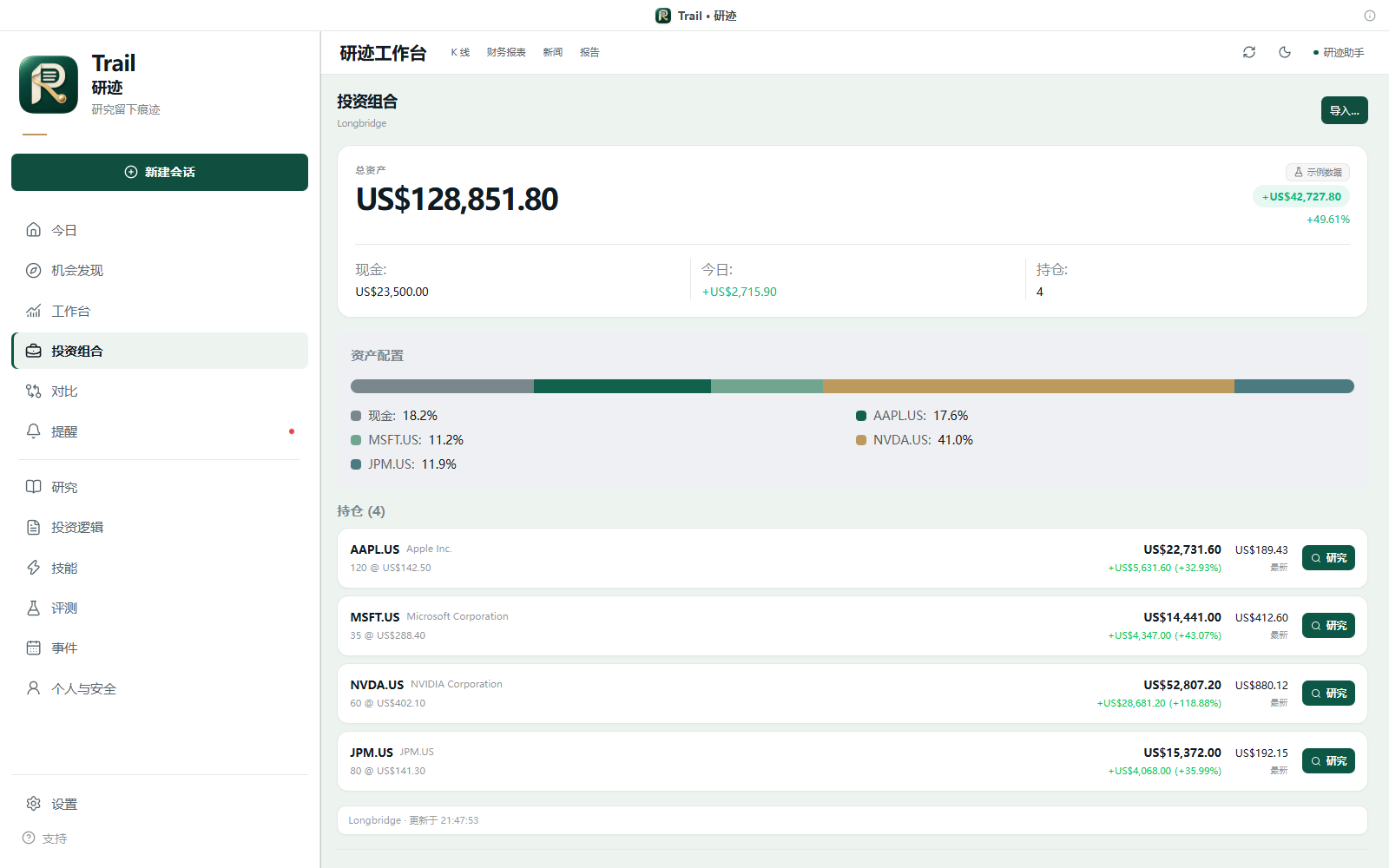This screenshot has width=1389, height=868.
Task: Open 研究 book icon
Action: (34, 487)
